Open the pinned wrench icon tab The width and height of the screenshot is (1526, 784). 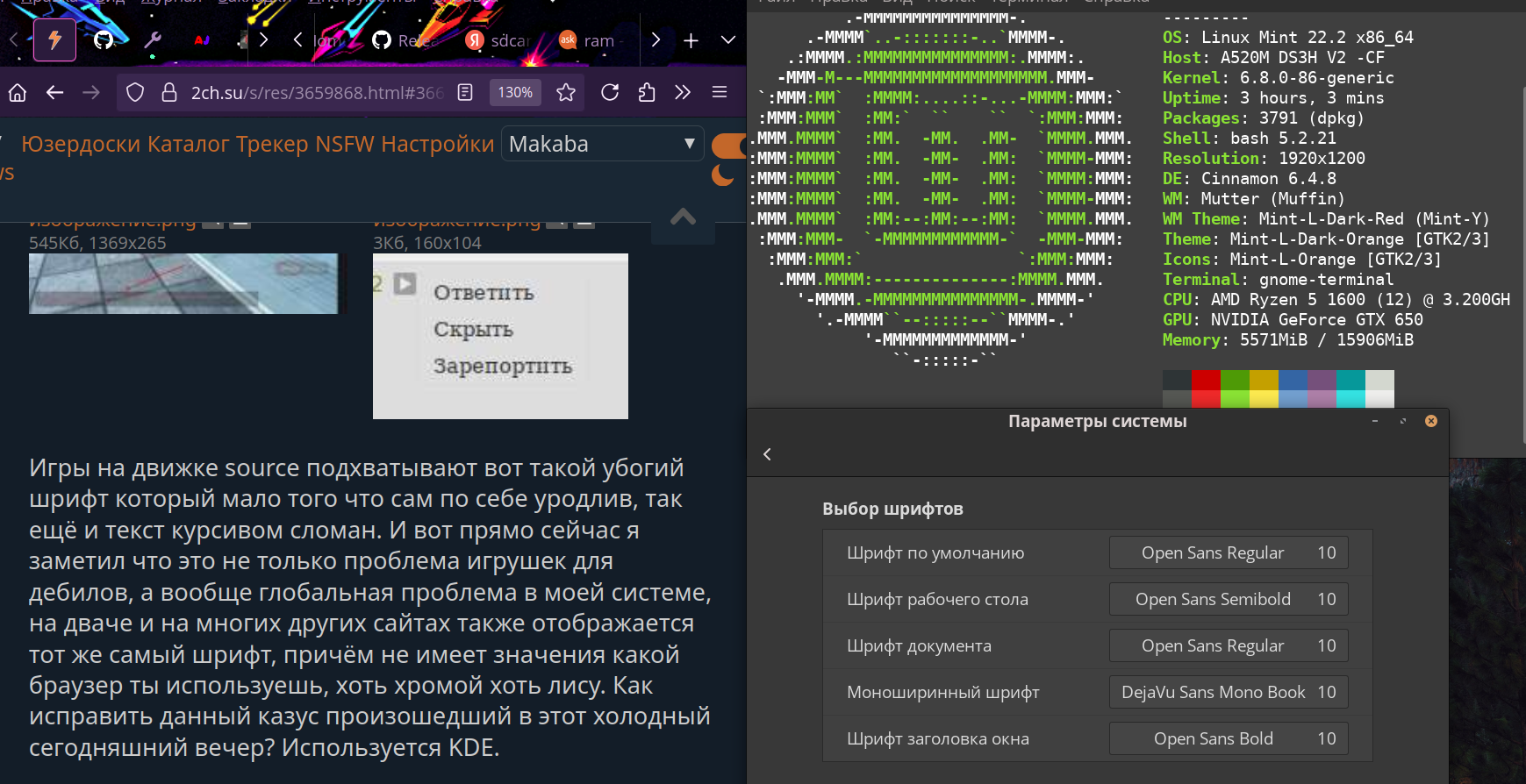point(153,40)
